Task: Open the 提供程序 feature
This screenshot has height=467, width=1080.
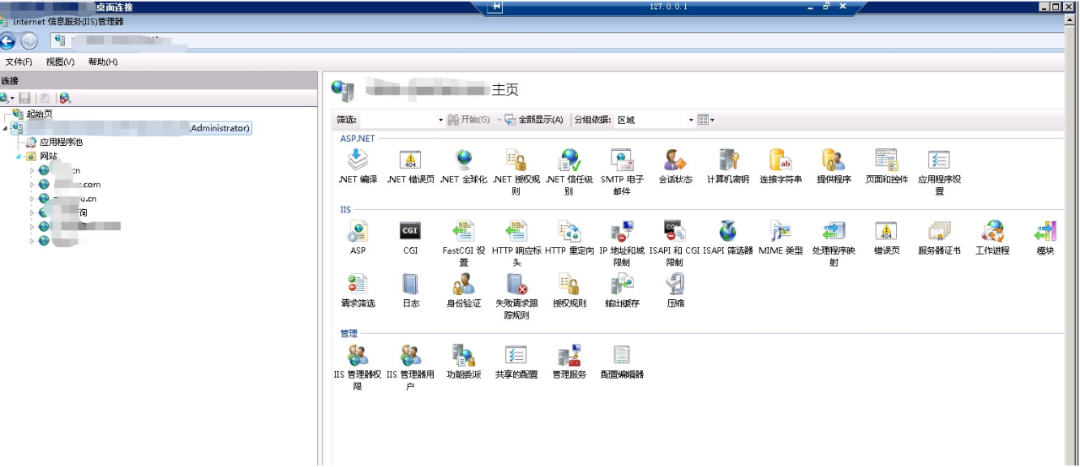Action: coord(833,167)
